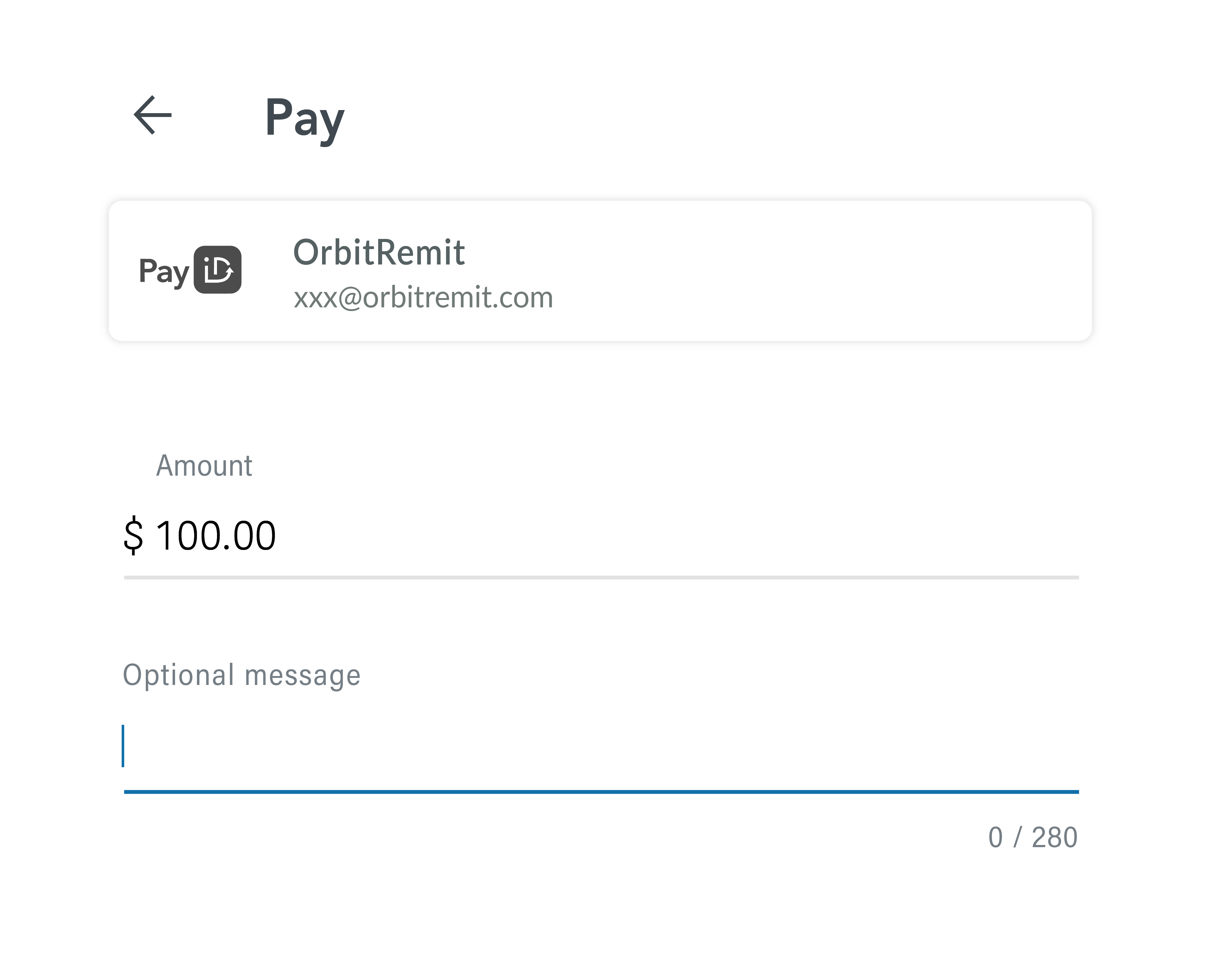This screenshot has height=980, width=1226.
Task: Click the xxx@orbitremit.com PayID address
Action: [423, 297]
